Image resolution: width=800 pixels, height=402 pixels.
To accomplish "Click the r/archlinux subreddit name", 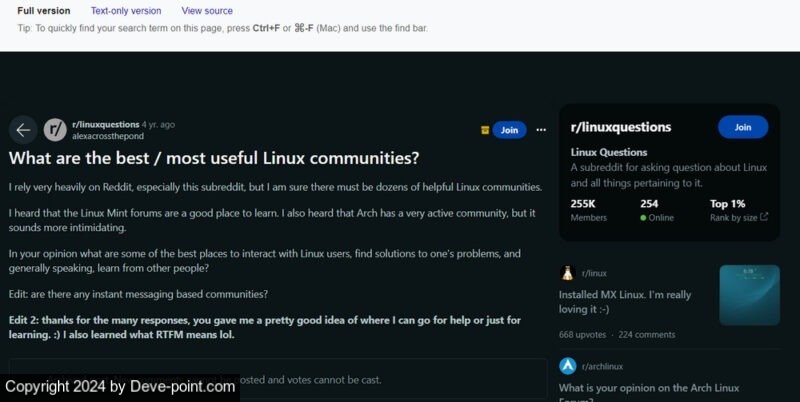I will tap(605, 366).
